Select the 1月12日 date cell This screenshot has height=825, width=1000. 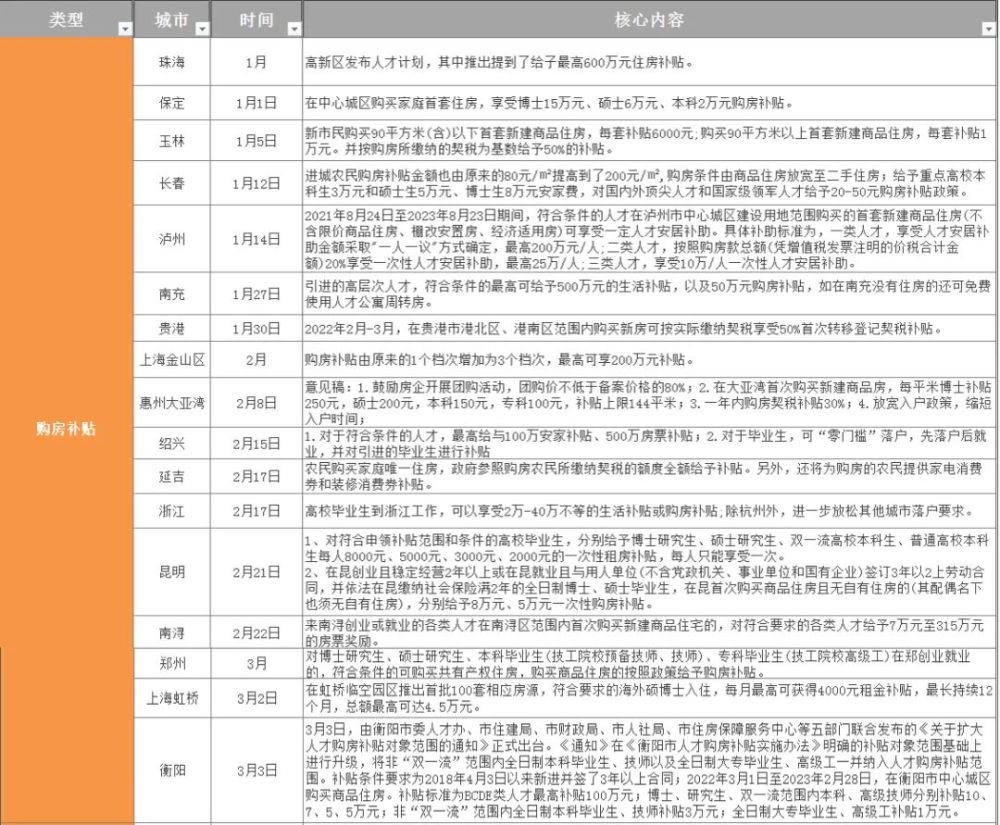coord(256,183)
